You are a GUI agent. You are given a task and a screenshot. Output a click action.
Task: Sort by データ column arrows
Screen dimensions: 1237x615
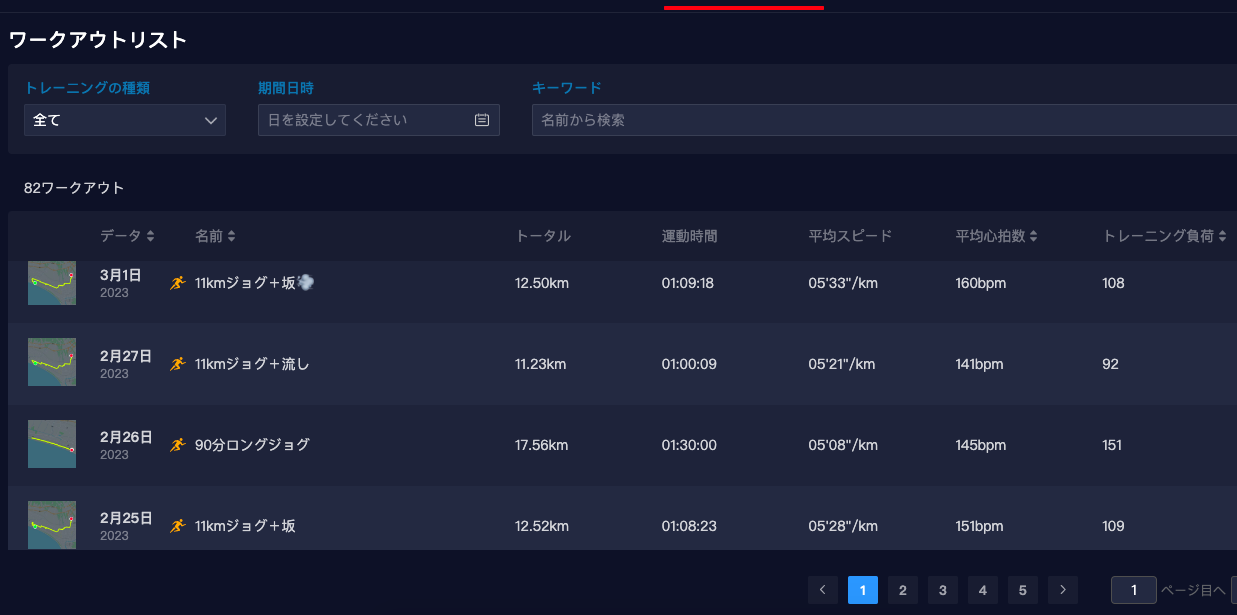click(x=150, y=237)
